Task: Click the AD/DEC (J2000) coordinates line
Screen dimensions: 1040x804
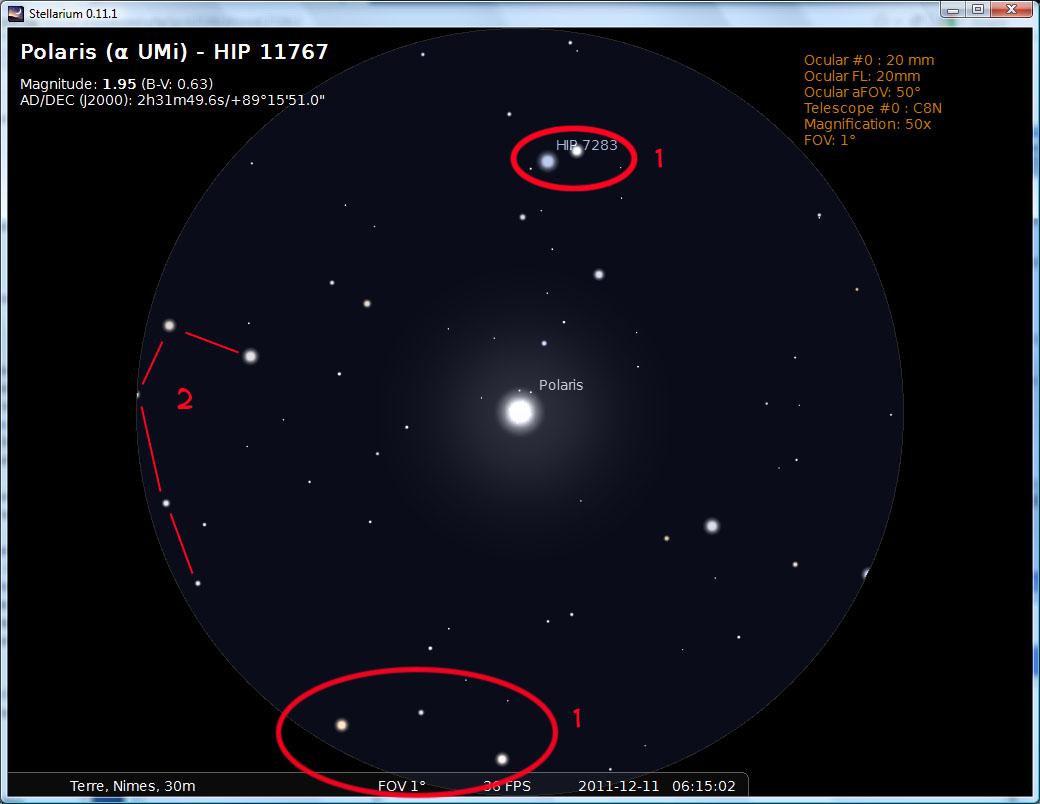Action: 172,100
